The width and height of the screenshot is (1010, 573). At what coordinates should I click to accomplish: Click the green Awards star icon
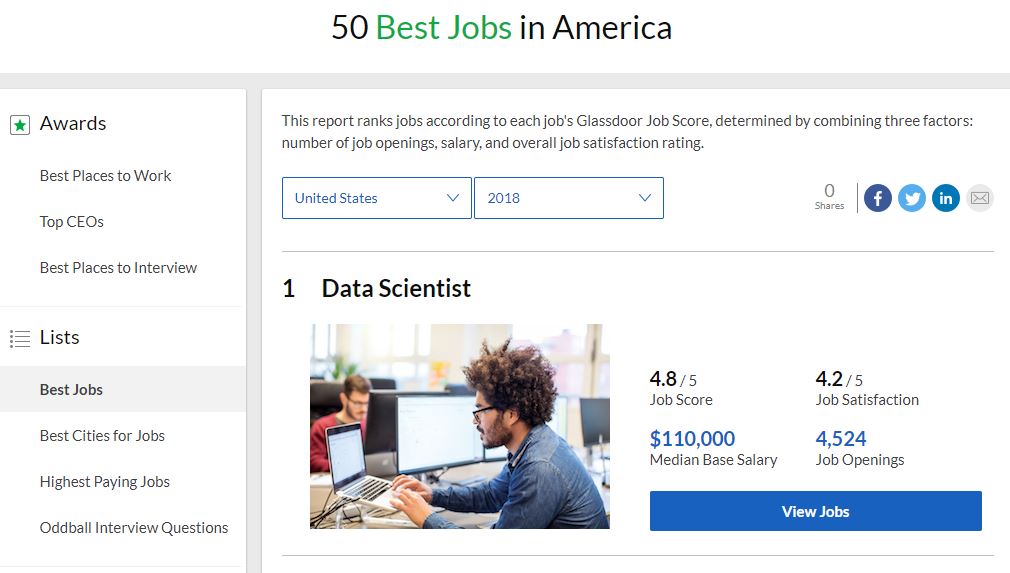tap(19, 125)
